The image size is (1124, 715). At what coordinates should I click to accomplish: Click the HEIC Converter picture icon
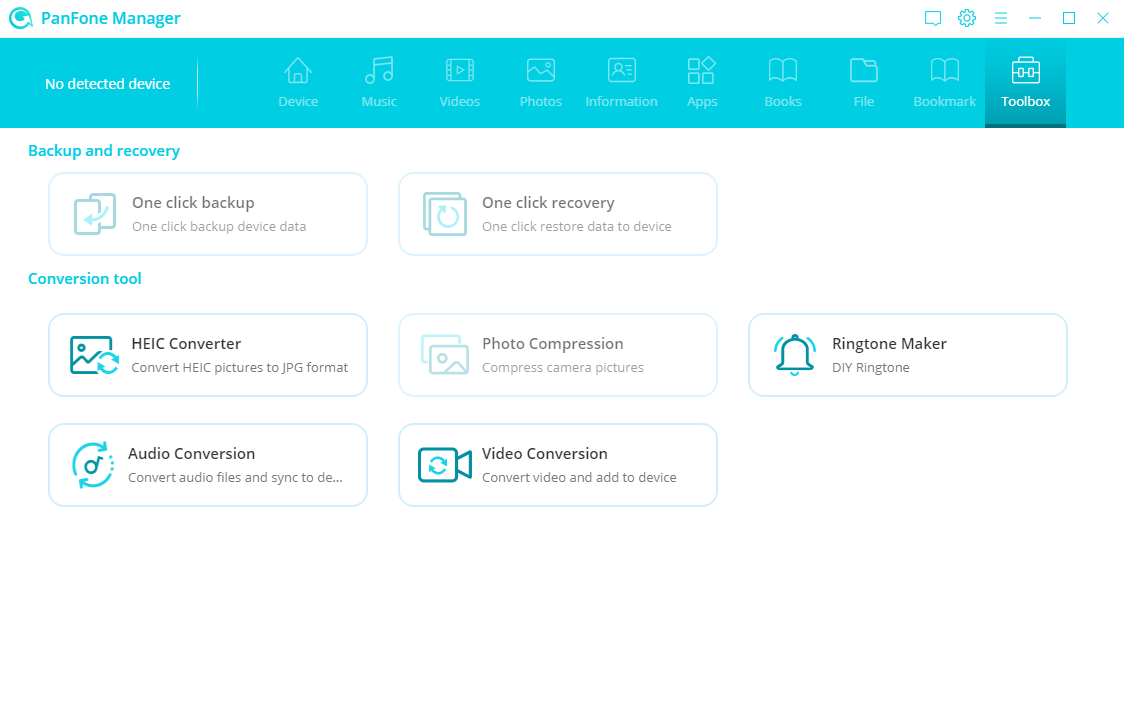[x=95, y=355]
